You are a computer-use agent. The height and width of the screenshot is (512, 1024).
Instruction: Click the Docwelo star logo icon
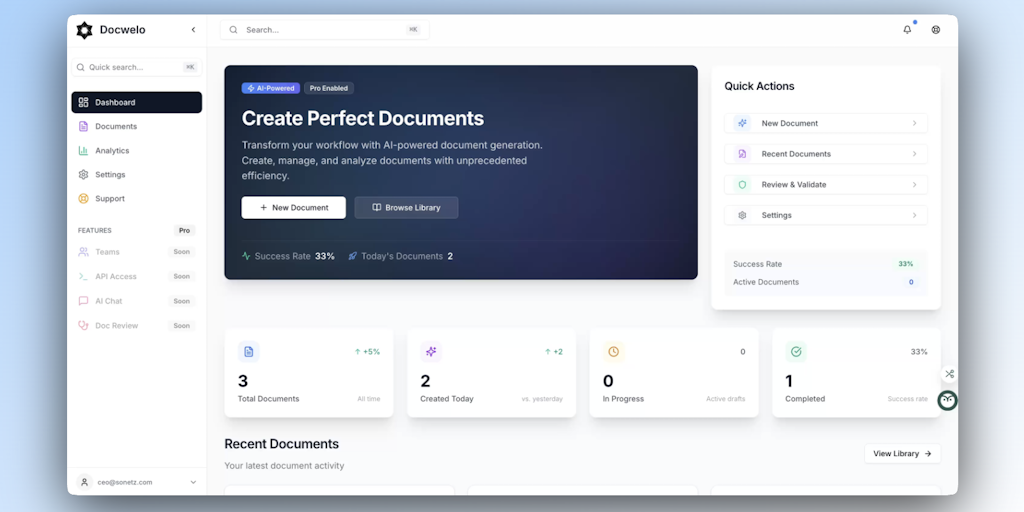pyautogui.click(x=84, y=30)
